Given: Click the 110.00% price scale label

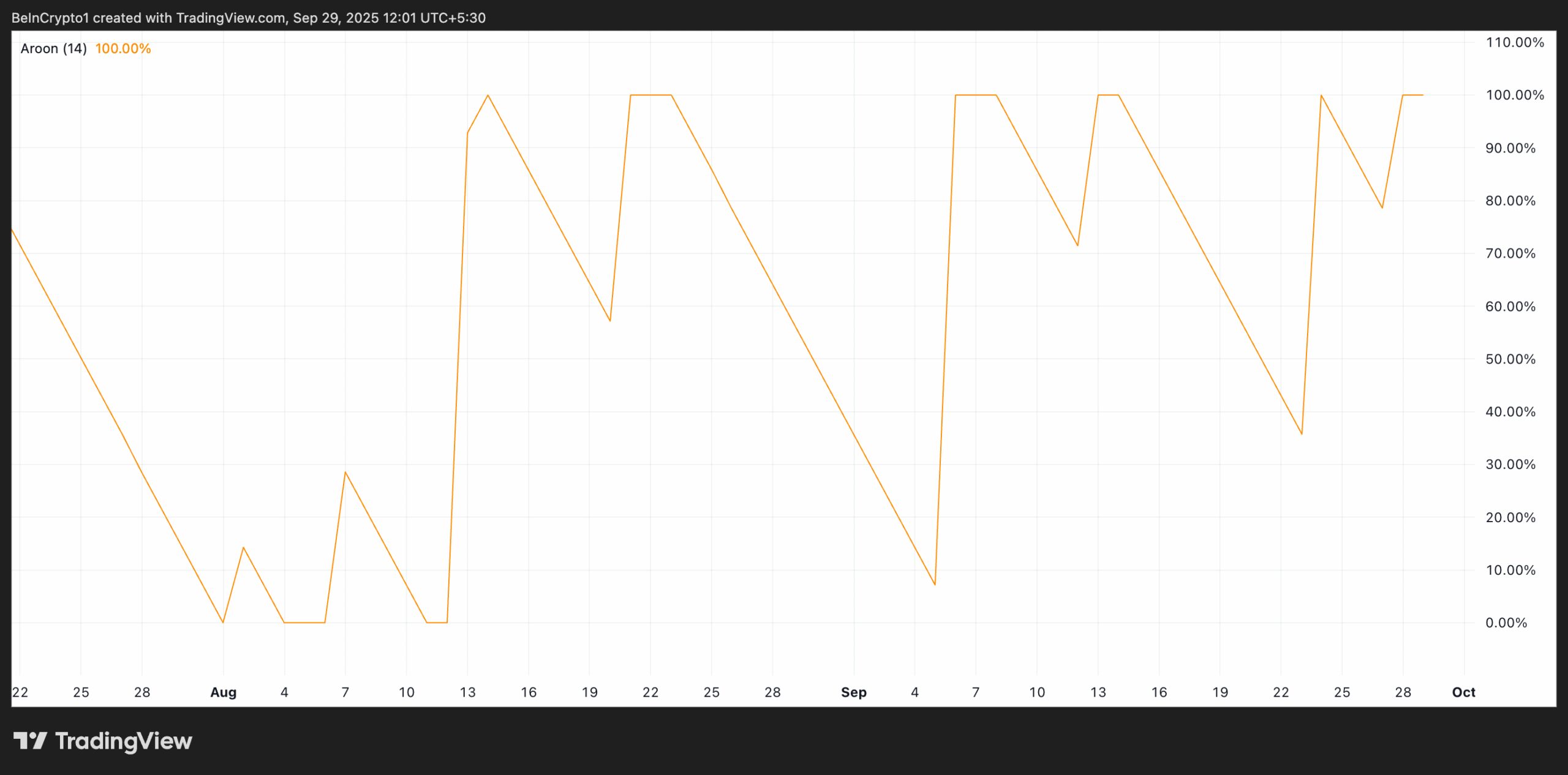Looking at the screenshot, I should 1514,42.
